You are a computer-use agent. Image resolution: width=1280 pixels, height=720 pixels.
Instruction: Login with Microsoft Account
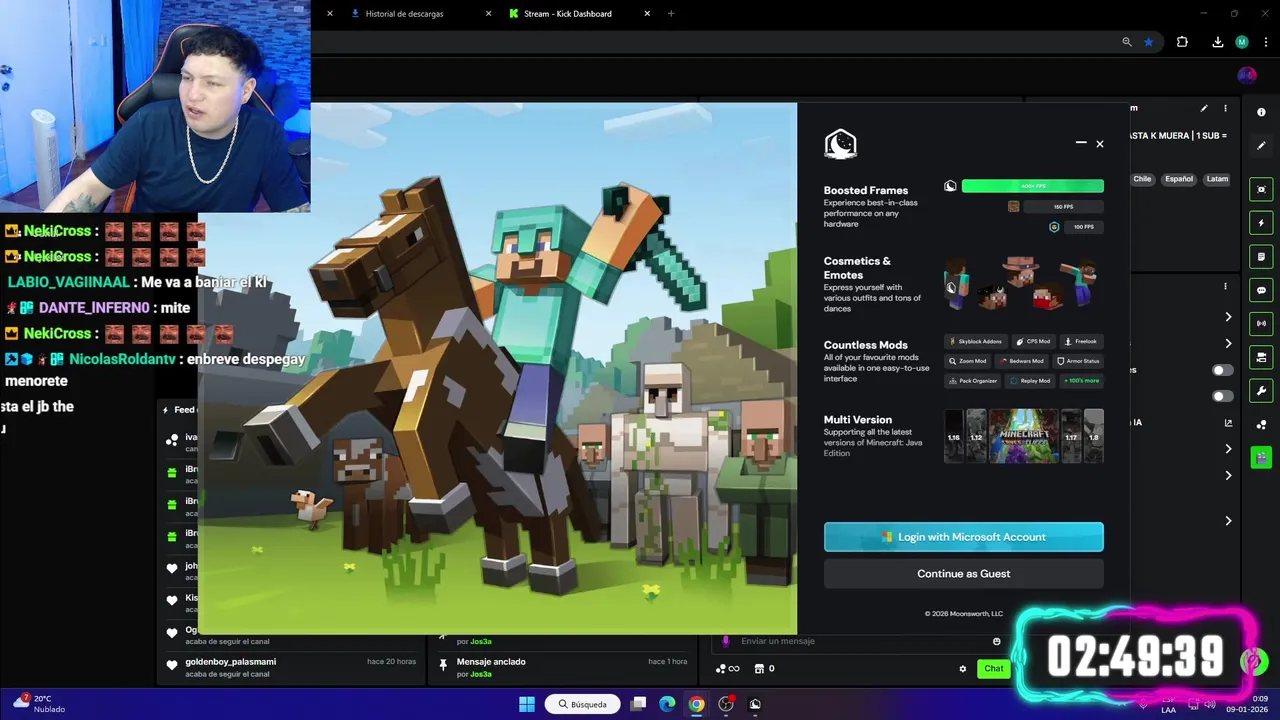964,537
